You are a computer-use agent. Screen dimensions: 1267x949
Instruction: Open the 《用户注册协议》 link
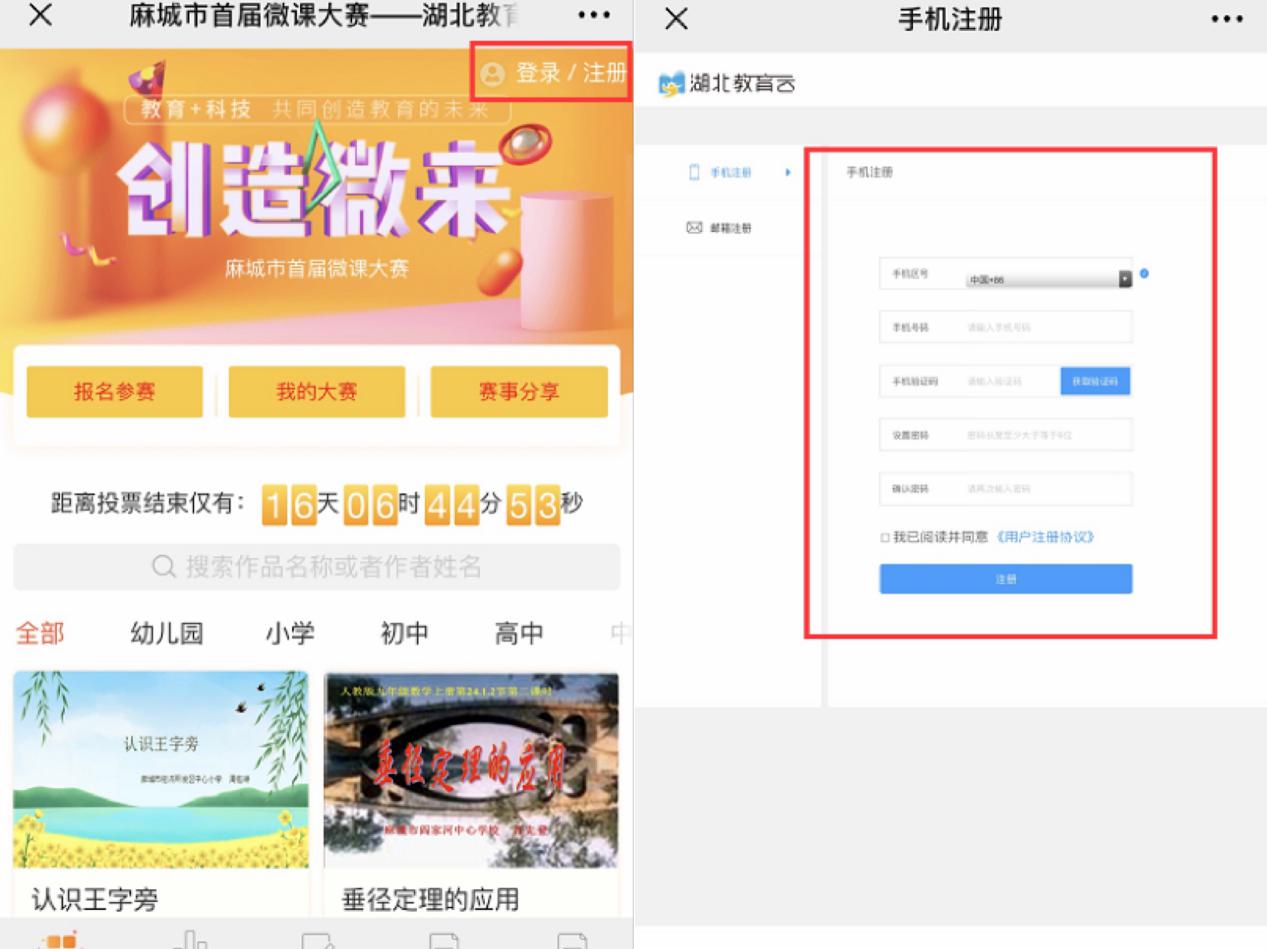1045,537
